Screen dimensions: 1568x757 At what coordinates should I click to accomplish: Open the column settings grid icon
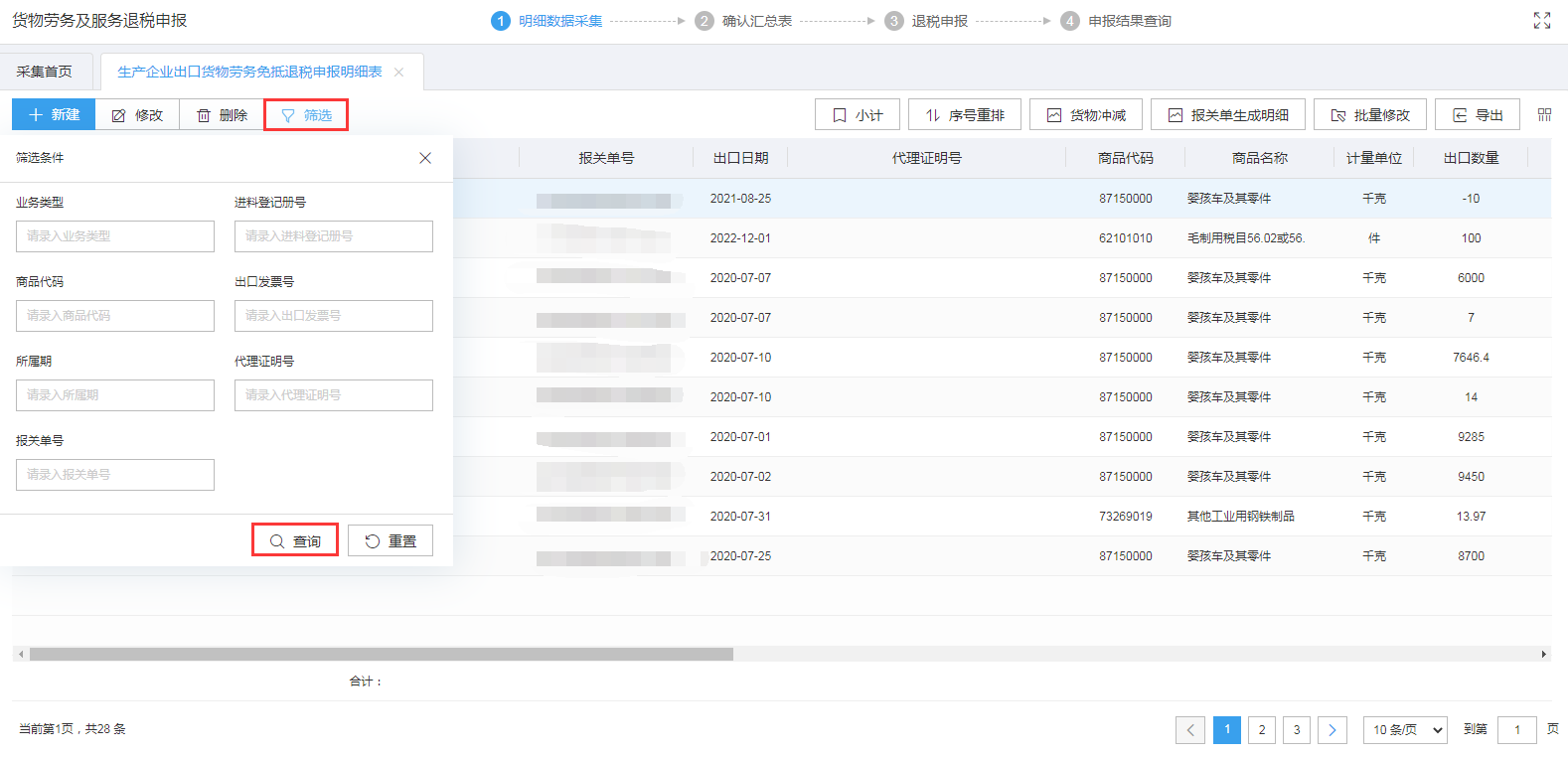click(1544, 115)
